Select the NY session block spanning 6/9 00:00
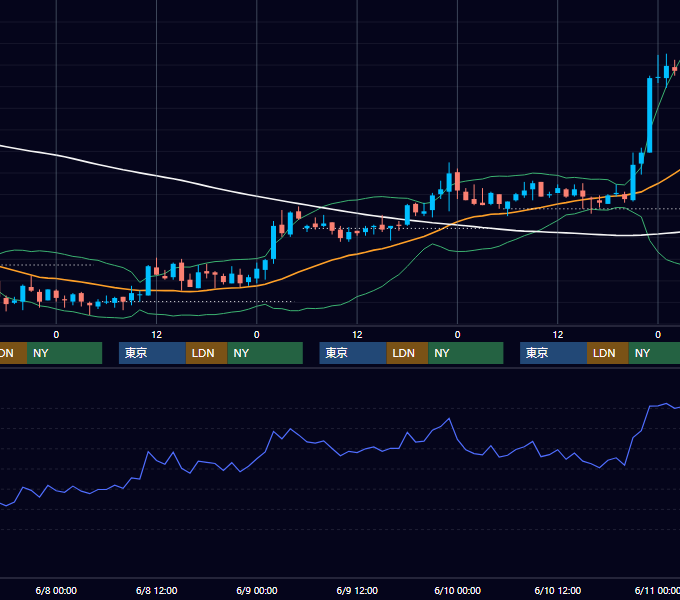This screenshot has height=600, width=680. click(x=265, y=353)
